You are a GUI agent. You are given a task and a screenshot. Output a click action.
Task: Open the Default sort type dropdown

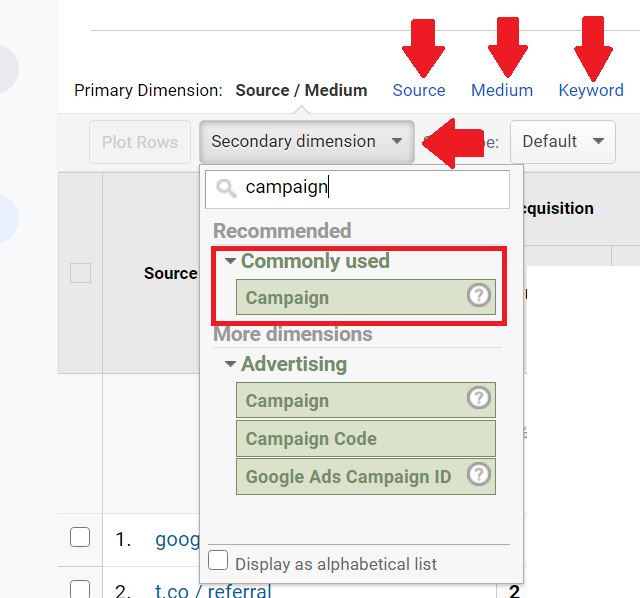pos(562,142)
